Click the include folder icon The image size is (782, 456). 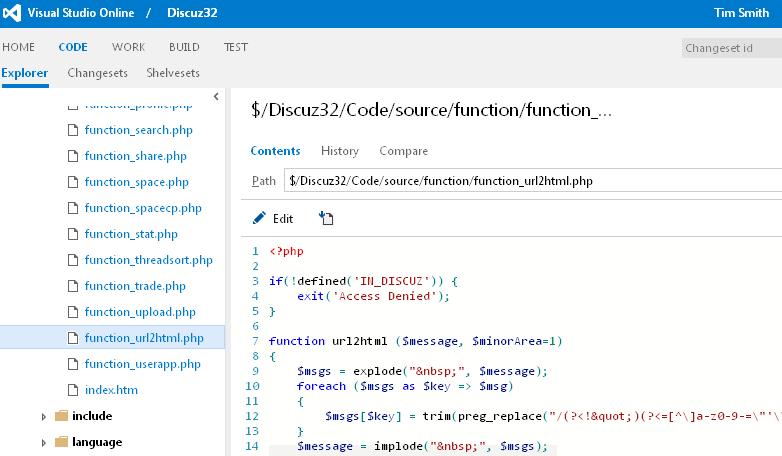pyautogui.click(x=61, y=416)
